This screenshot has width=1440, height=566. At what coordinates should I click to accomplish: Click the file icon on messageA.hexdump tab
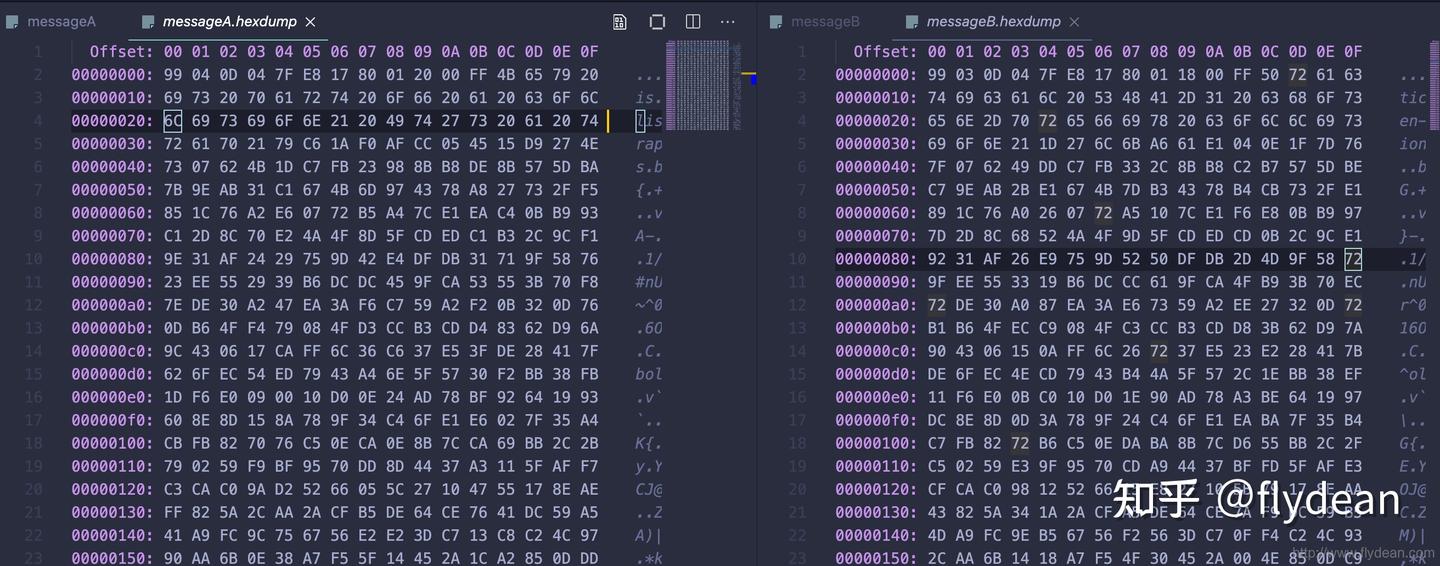pos(148,22)
